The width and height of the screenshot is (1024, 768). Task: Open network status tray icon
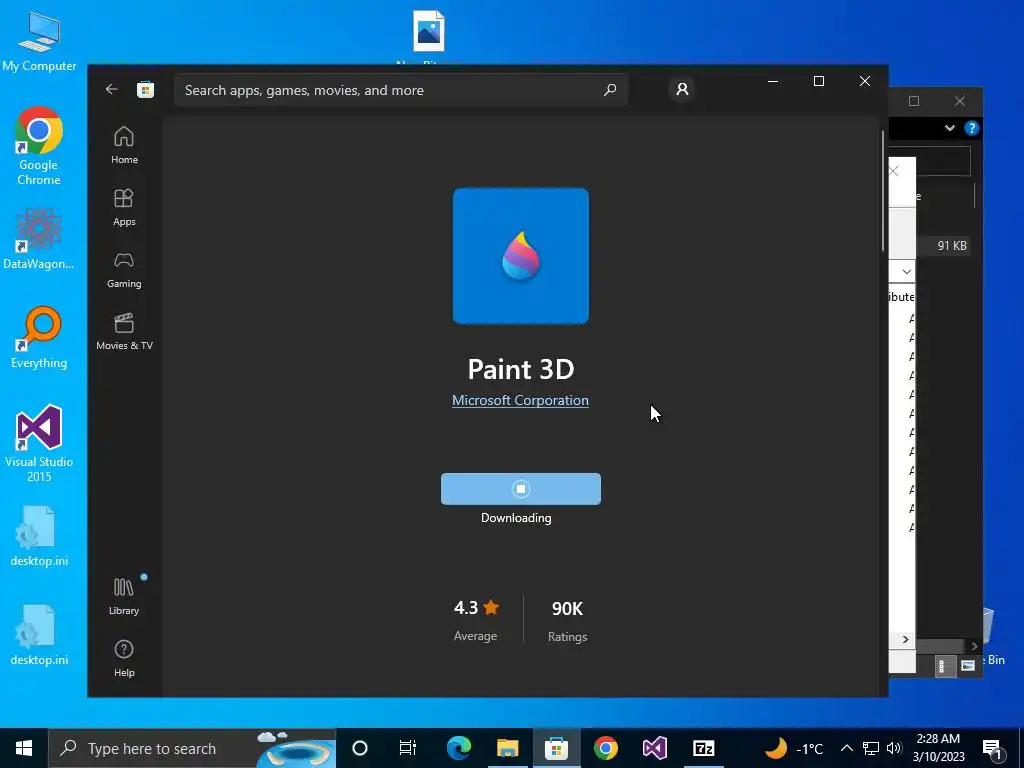[871, 748]
